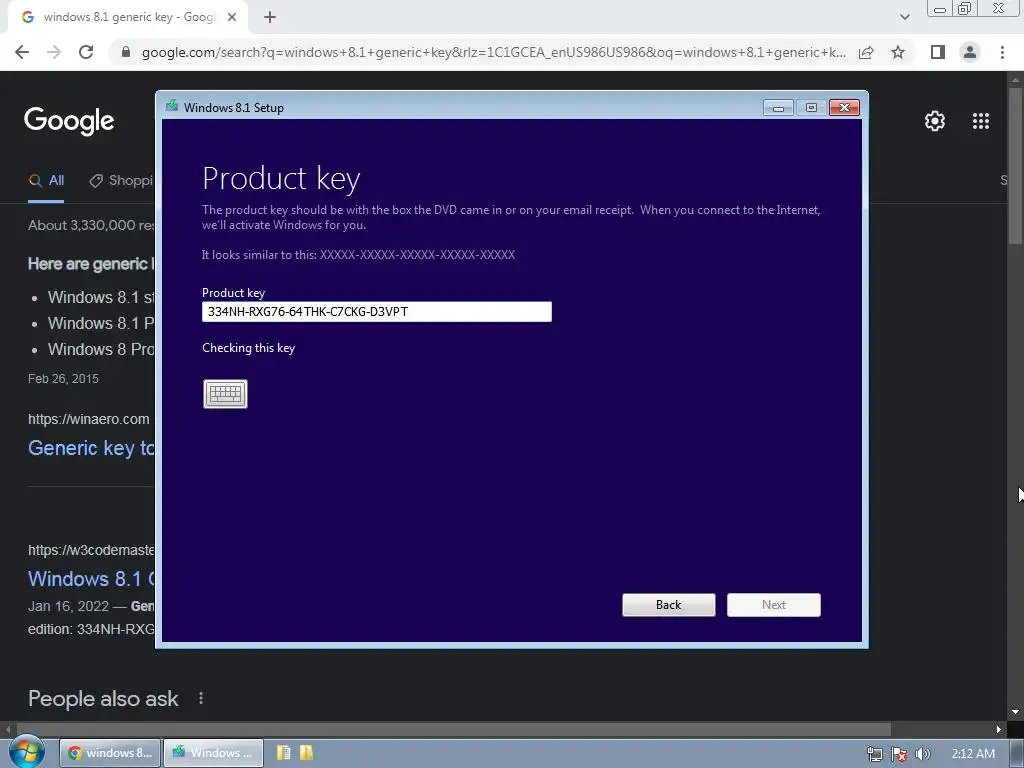Image resolution: width=1024 pixels, height=768 pixels.
Task: Click the horizontal scrollbar's right arrow
Action: 999,729
